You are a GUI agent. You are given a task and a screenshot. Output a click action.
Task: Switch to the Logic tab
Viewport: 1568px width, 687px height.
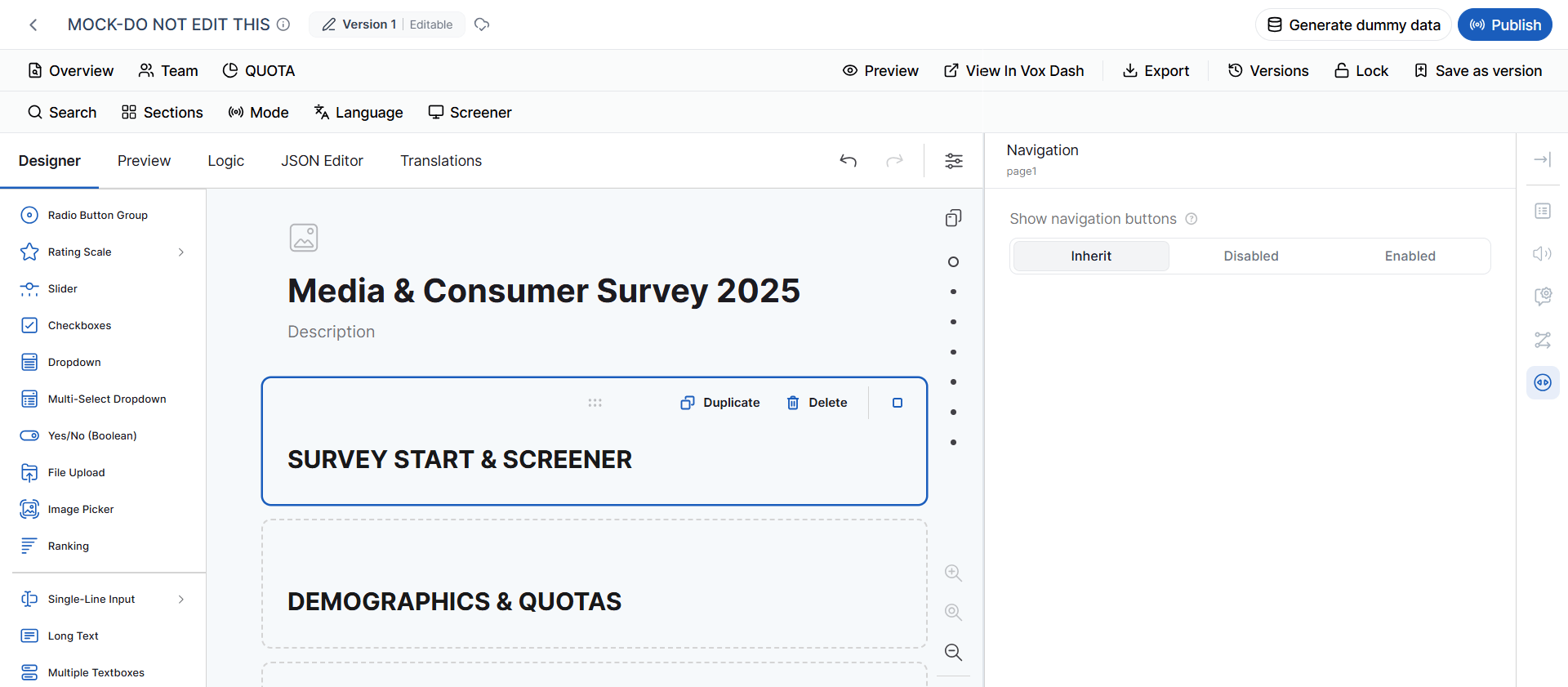(x=226, y=161)
